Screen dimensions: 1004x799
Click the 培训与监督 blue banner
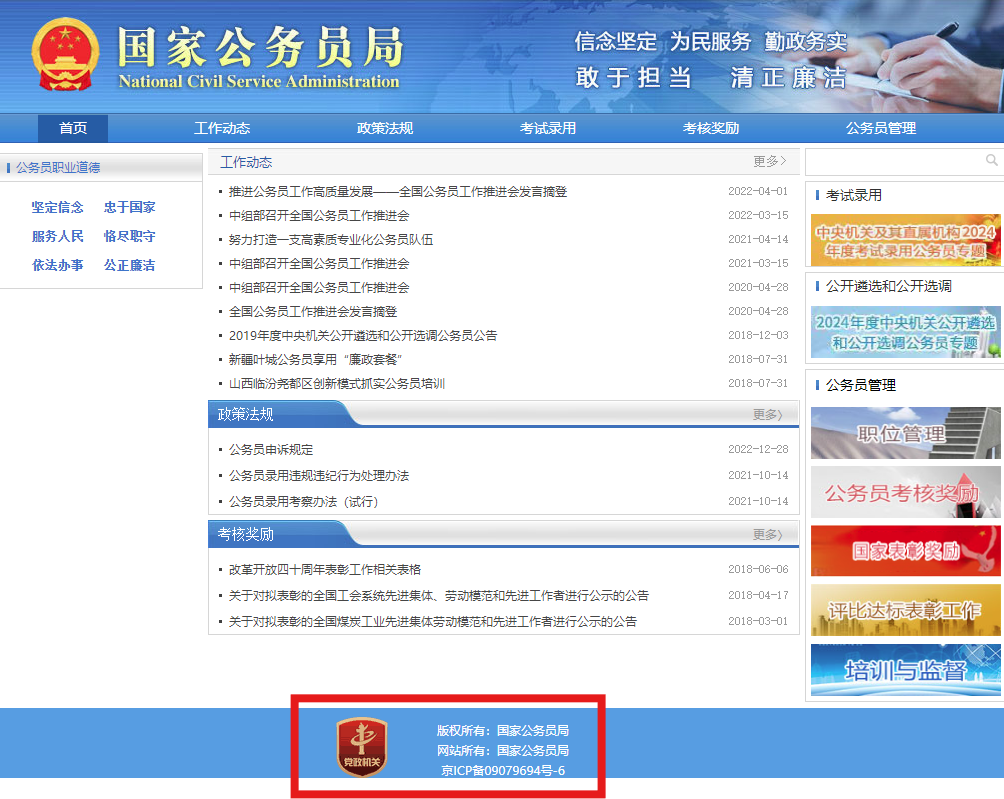click(x=905, y=670)
